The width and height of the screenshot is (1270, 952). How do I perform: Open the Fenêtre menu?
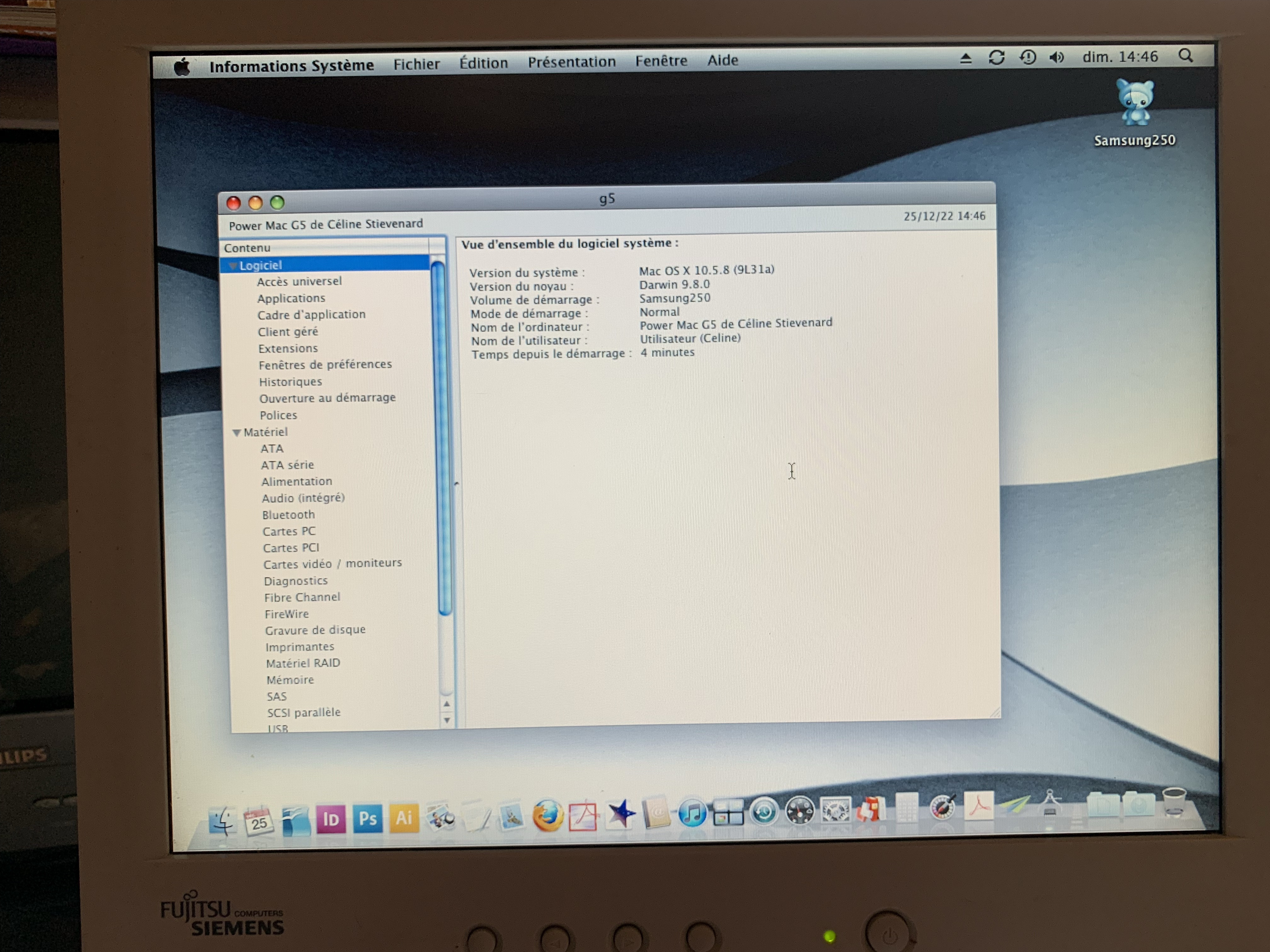click(661, 61)
